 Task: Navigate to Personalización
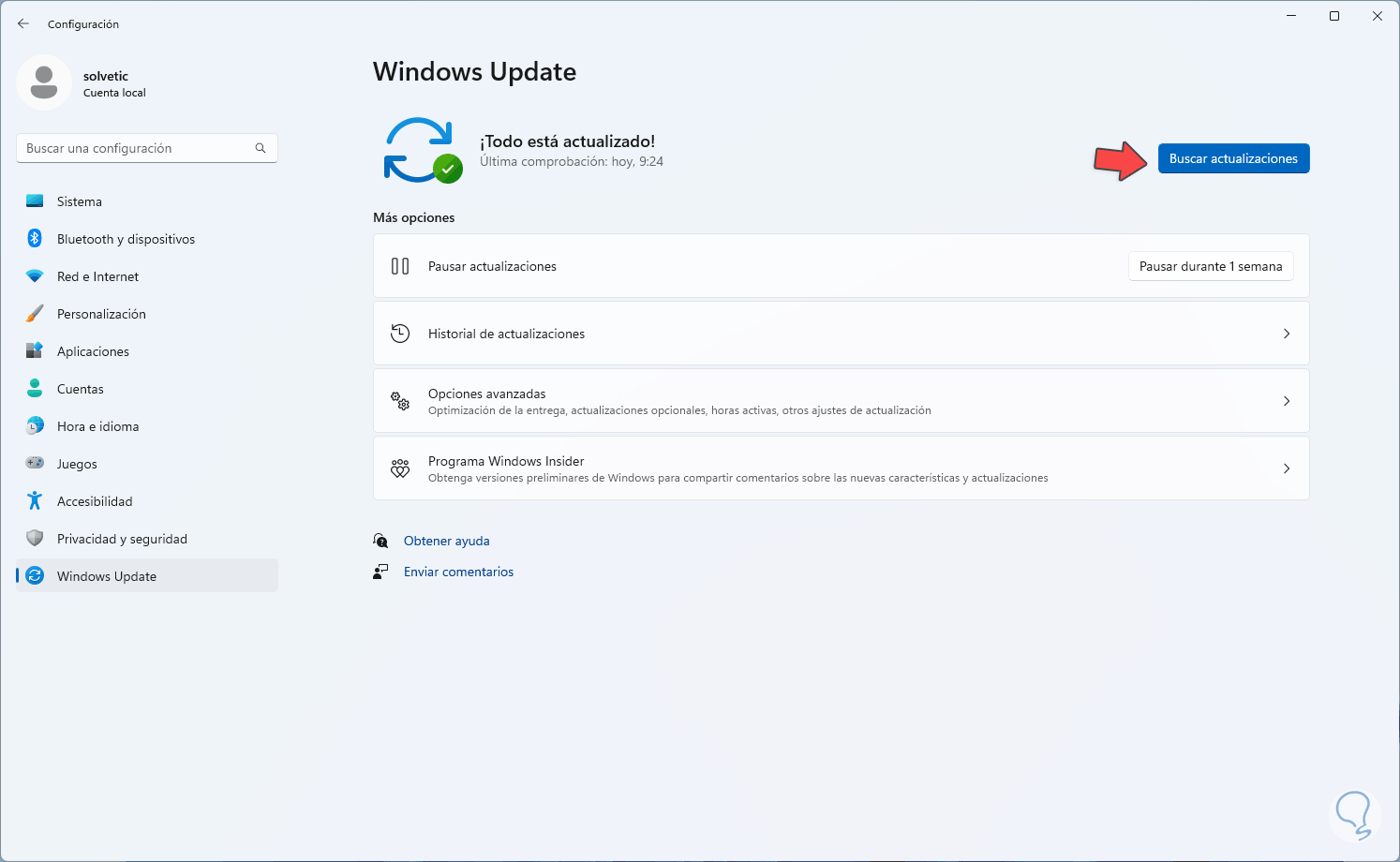pos(147,314)
